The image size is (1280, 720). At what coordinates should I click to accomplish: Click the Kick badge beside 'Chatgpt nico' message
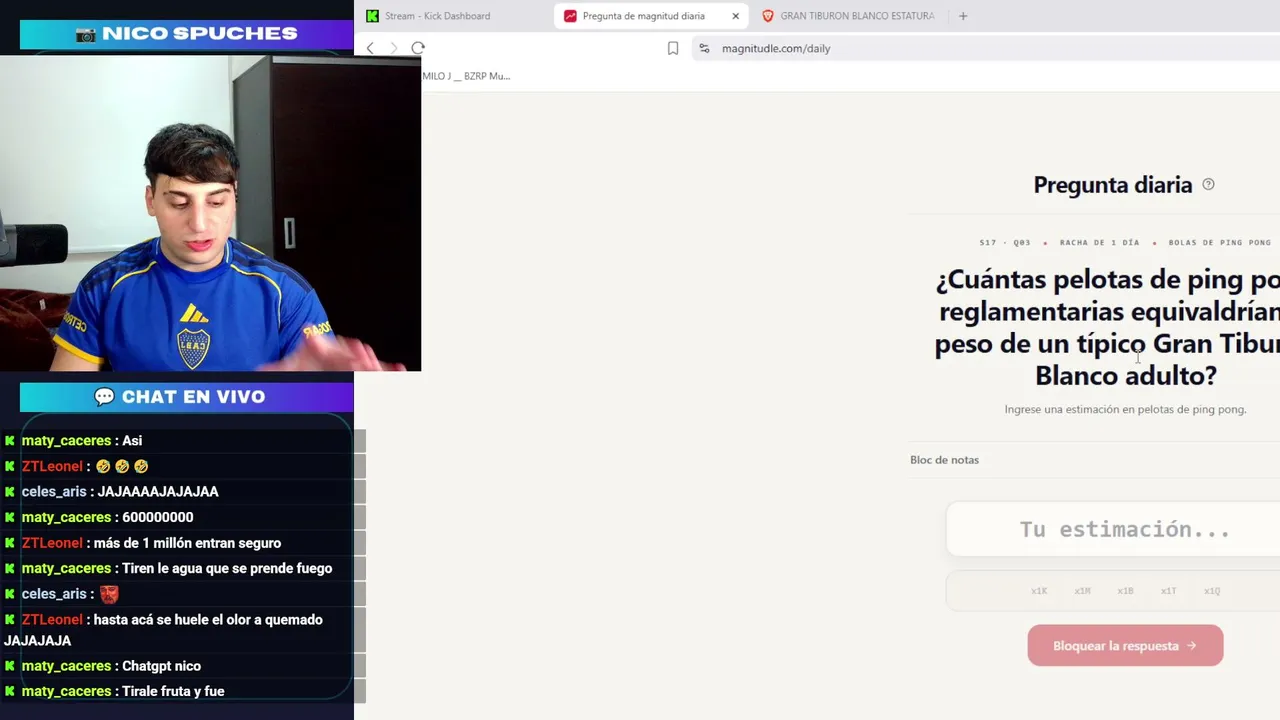10,666
